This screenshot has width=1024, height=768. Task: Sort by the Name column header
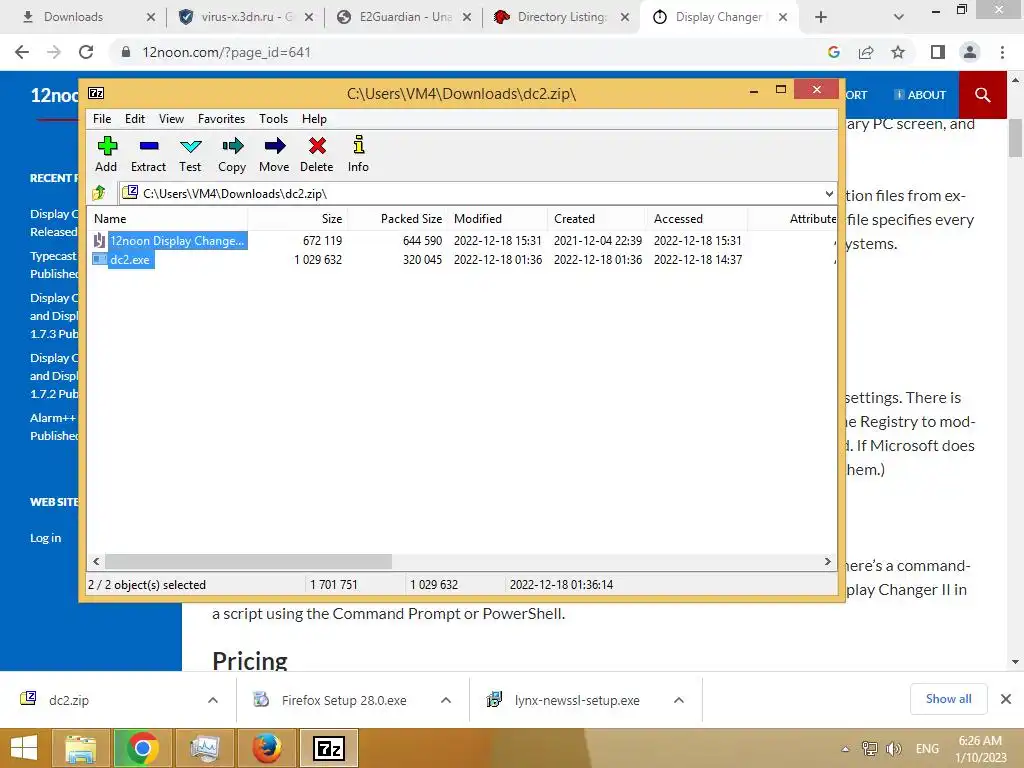(168, 219)
